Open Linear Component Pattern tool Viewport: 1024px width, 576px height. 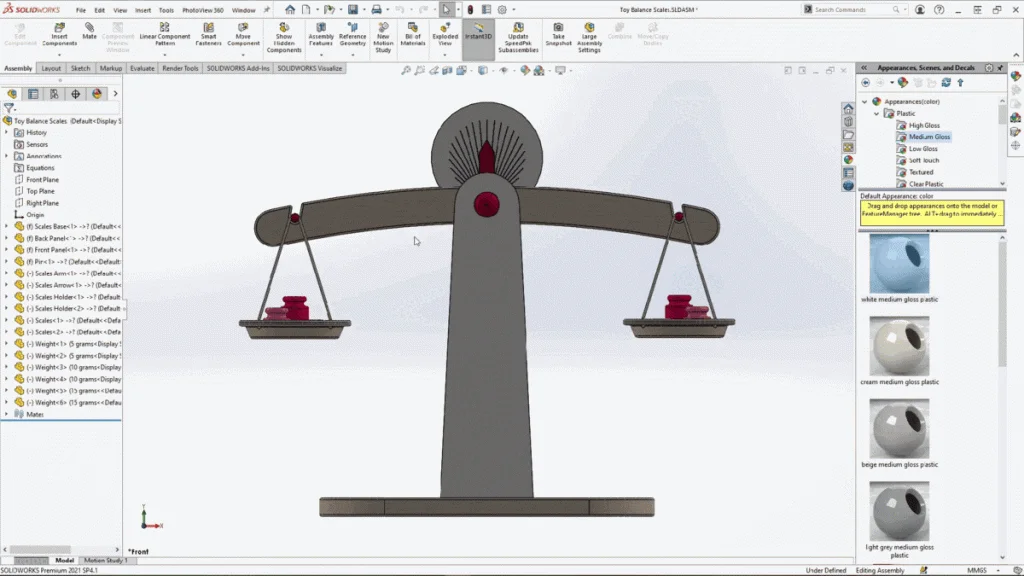point(165,34)
